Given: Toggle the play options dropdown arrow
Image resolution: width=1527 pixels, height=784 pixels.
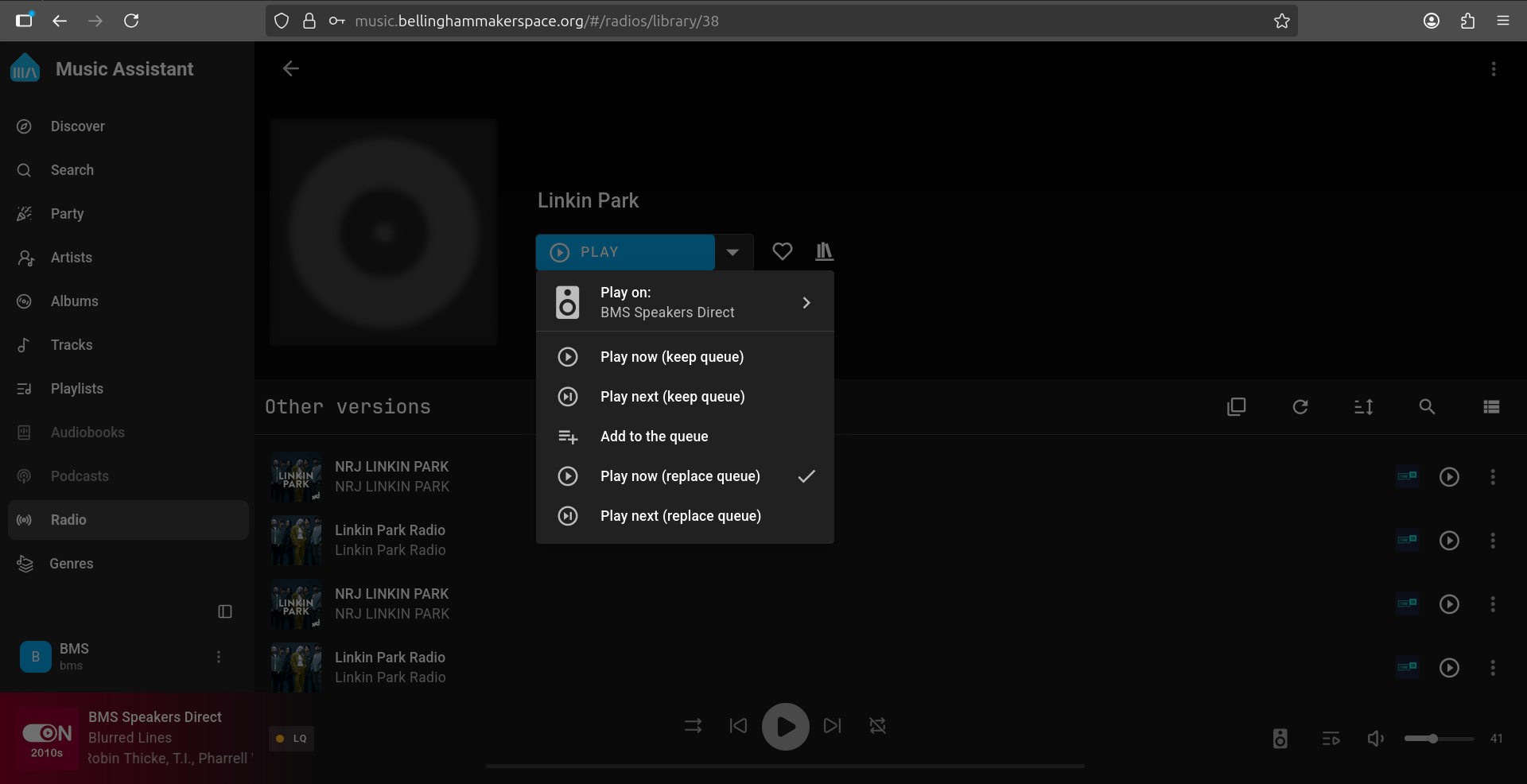Looking at the screenshot, I should 733,252.
